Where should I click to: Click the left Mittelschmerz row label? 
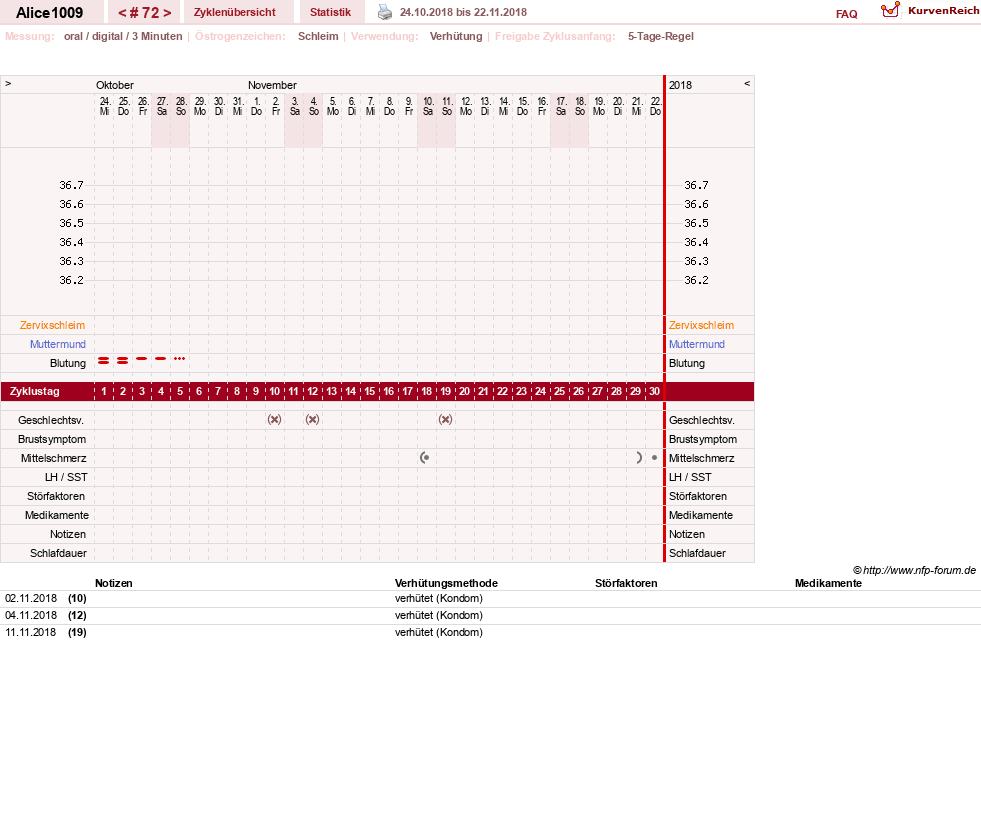pyautogui.click(x=53, y=459)
